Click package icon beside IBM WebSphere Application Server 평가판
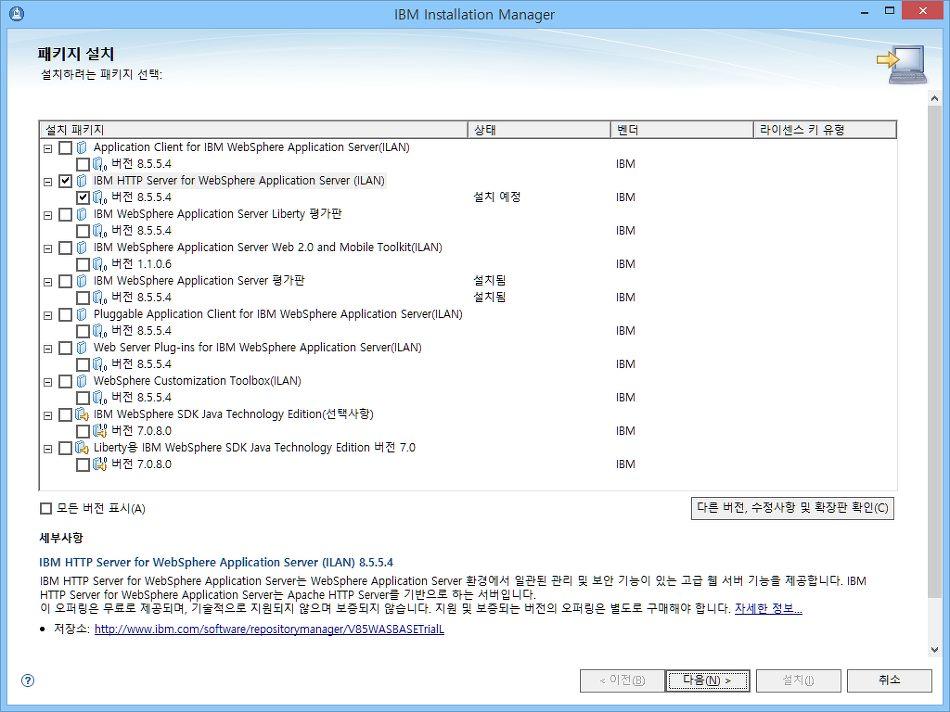950x712 pixels. tap(82, 281)
